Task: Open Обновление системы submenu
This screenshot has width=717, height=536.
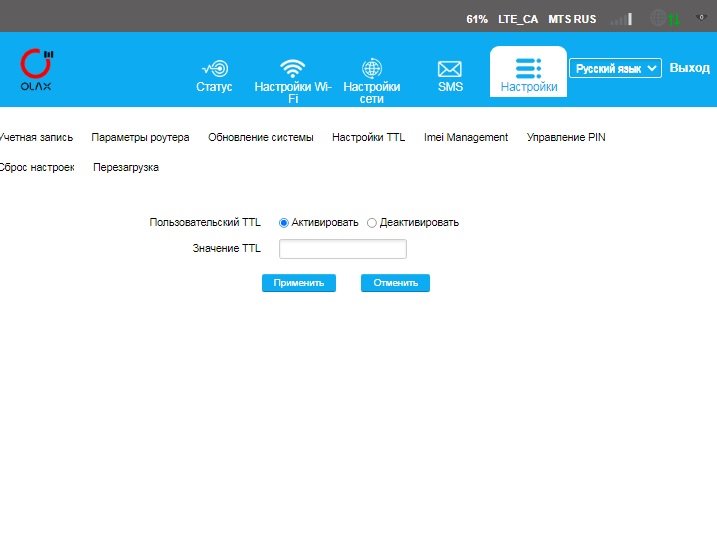Action: (x=260, y=138)
